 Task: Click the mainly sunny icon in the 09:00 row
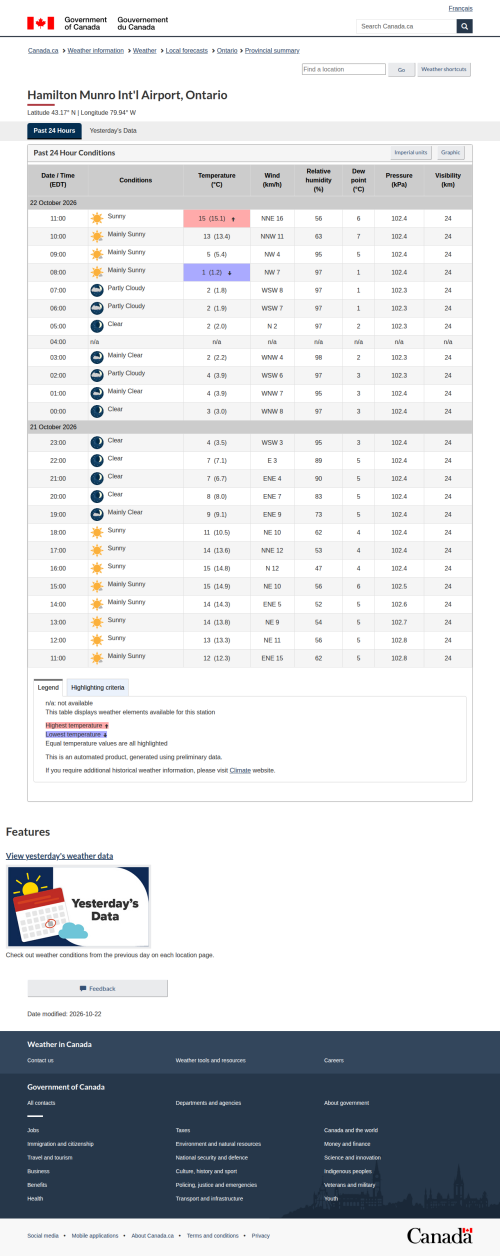97,254
